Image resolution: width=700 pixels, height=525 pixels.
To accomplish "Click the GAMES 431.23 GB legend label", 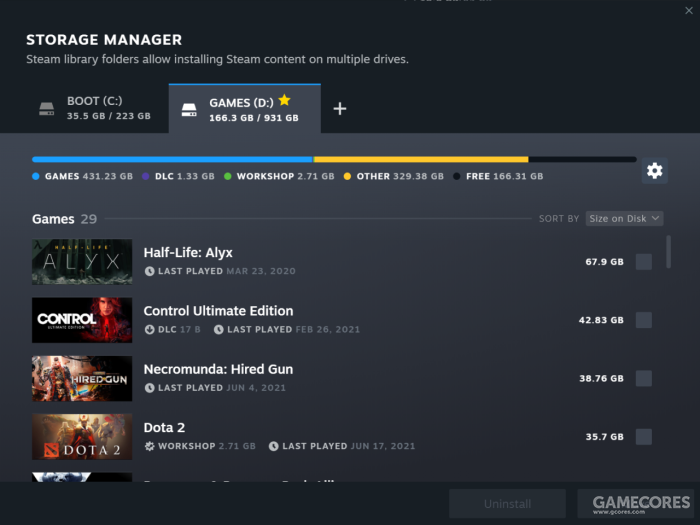I will point(89,176).
